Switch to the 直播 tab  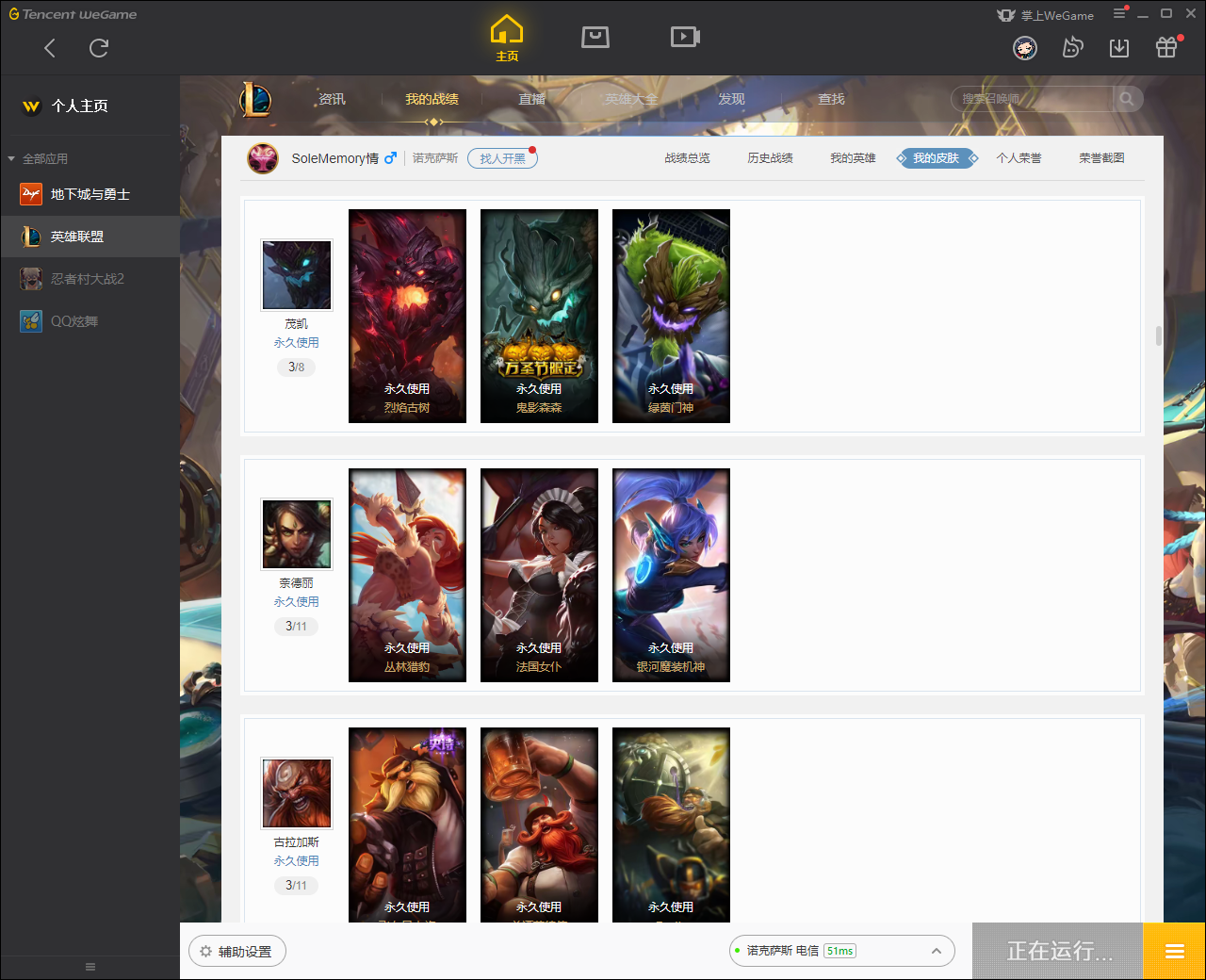pyautogui.click(x=531, y=99)
